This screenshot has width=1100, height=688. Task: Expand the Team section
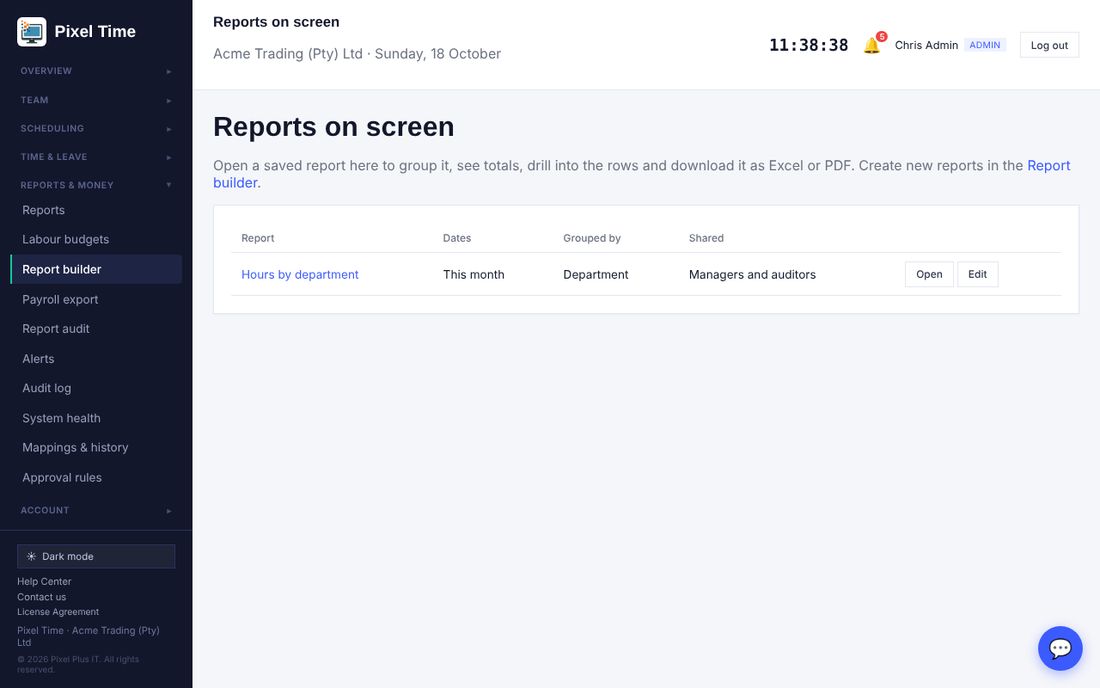coord(96,100)
